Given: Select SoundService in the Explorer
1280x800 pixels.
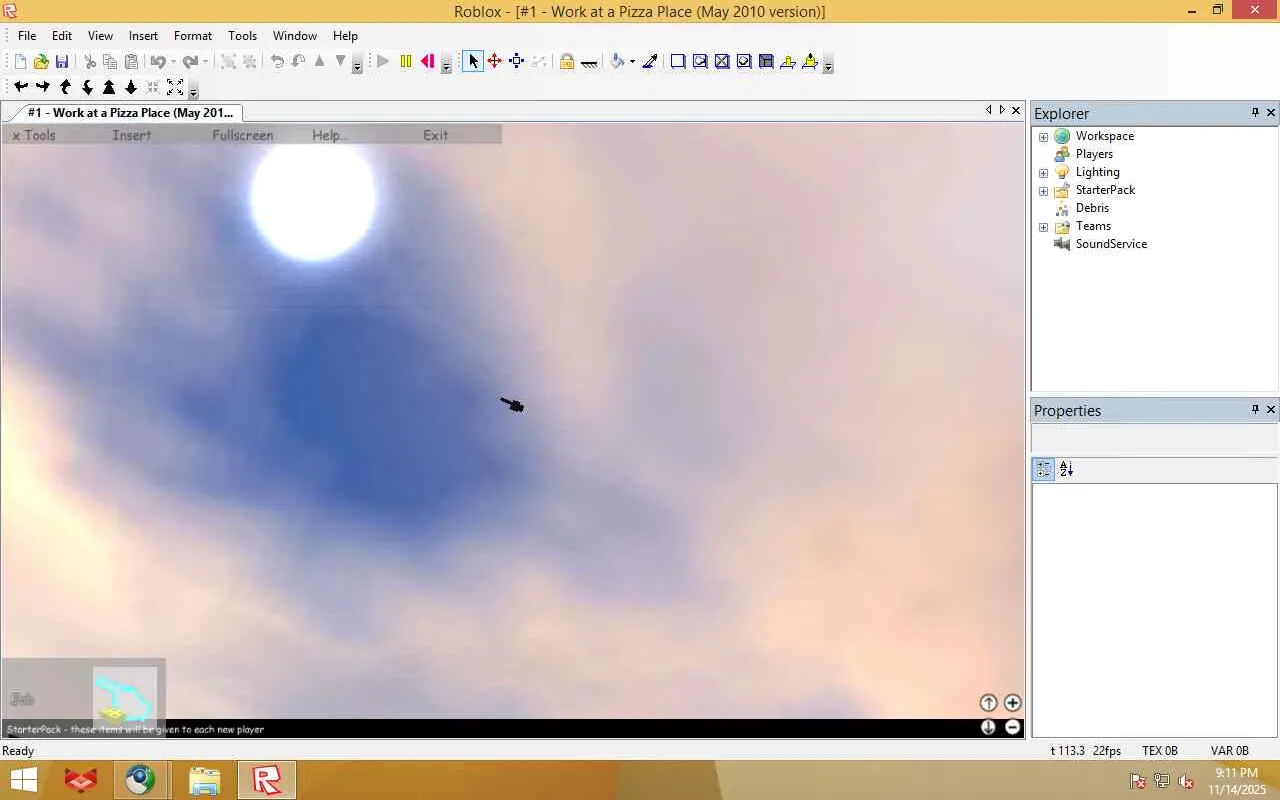Looking at the screenshot, I should point(1111,244).
